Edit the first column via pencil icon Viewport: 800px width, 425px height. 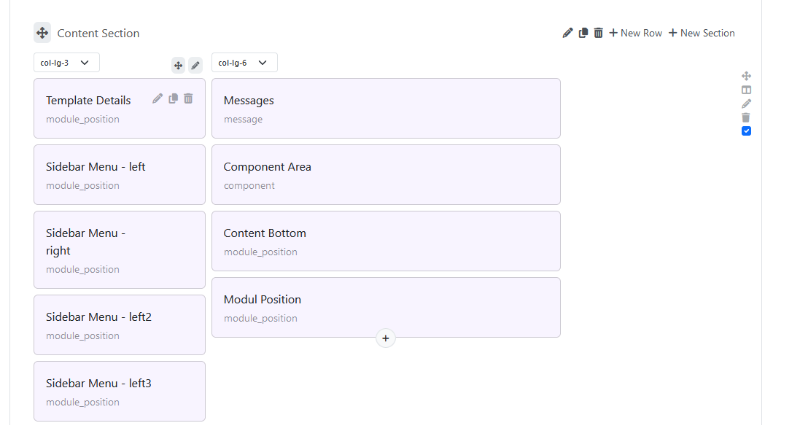click(196, 65)
